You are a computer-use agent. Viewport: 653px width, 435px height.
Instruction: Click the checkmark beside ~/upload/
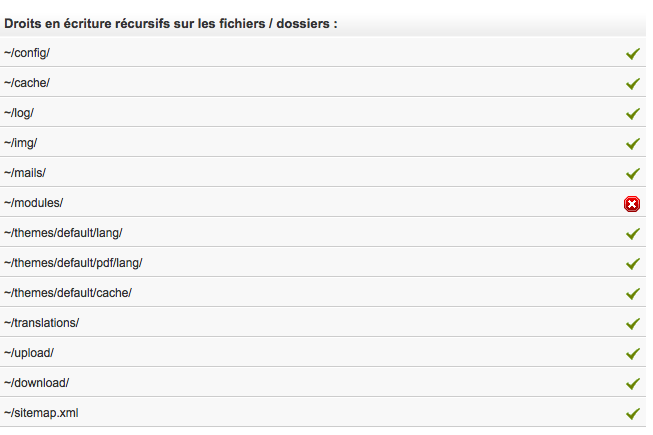tap(633, 353)
